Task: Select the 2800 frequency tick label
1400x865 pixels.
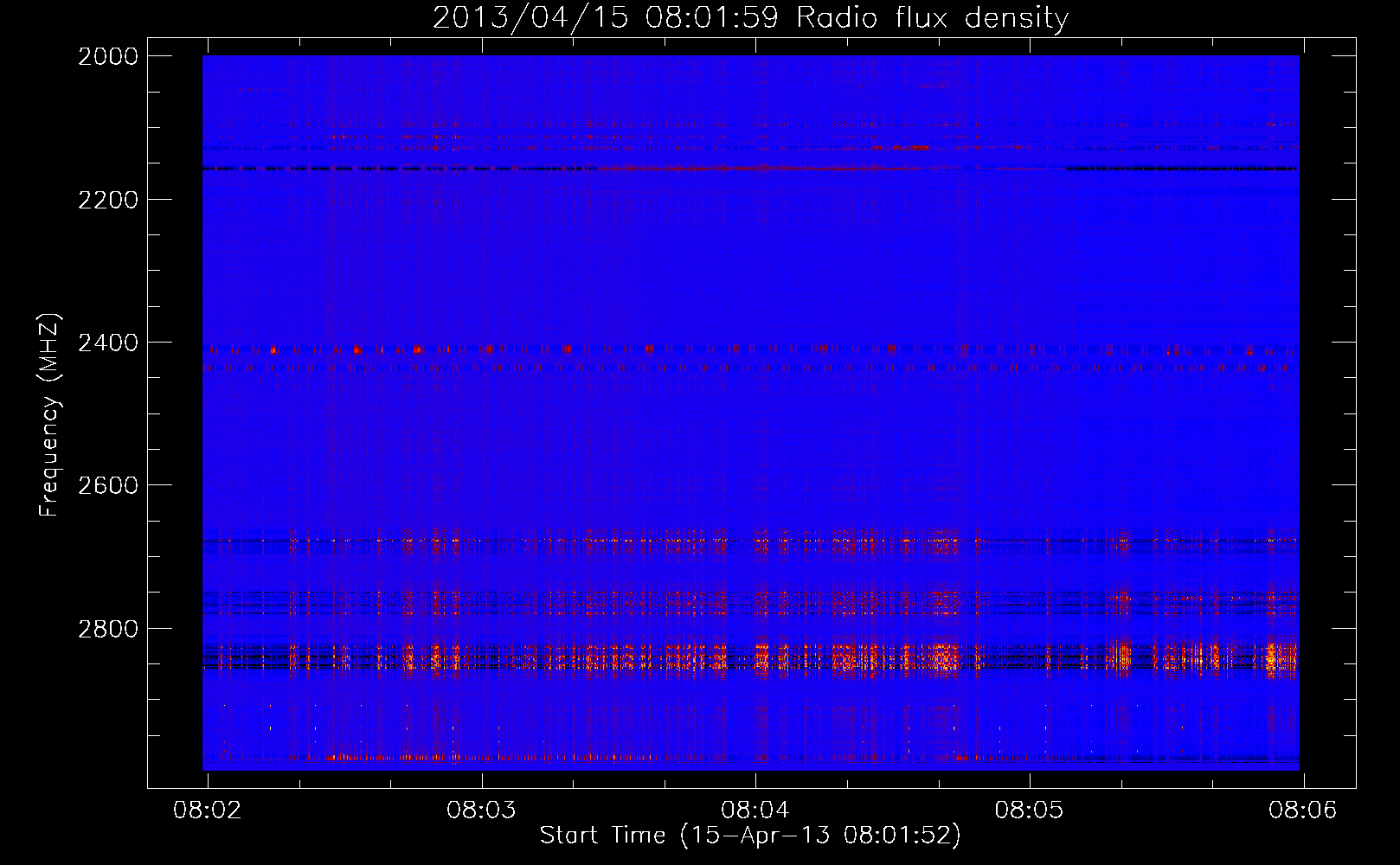Action: (x=108, y=628)
